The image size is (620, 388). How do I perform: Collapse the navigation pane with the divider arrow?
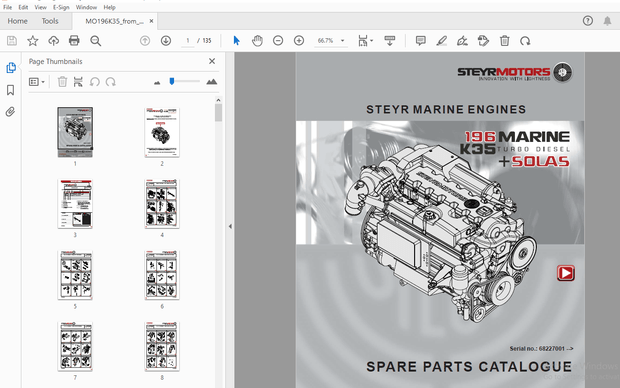[230, 227]
